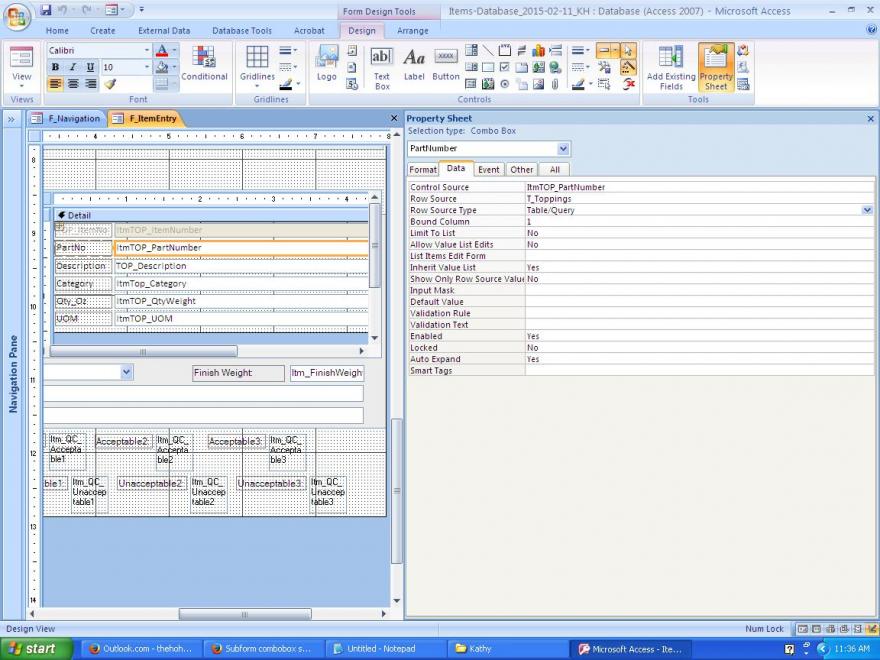Select the Label control
The height and width of the screenshot is (660, 880).
pyautogui.click(x=414, y=63)
